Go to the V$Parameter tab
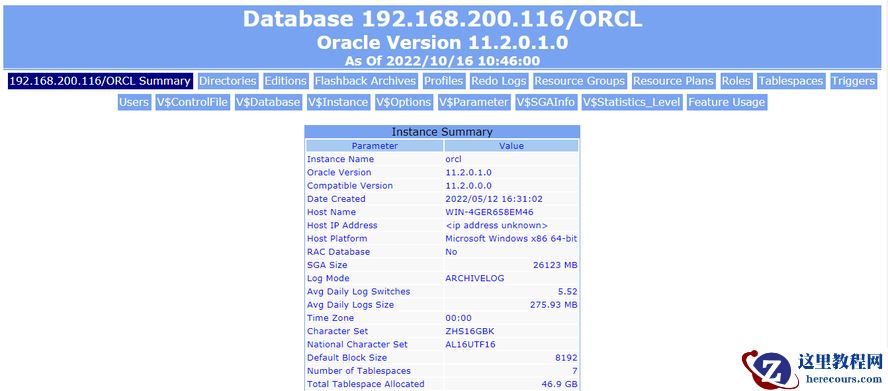The height and width of the screenshot is (391, 888). pos(474,103)
